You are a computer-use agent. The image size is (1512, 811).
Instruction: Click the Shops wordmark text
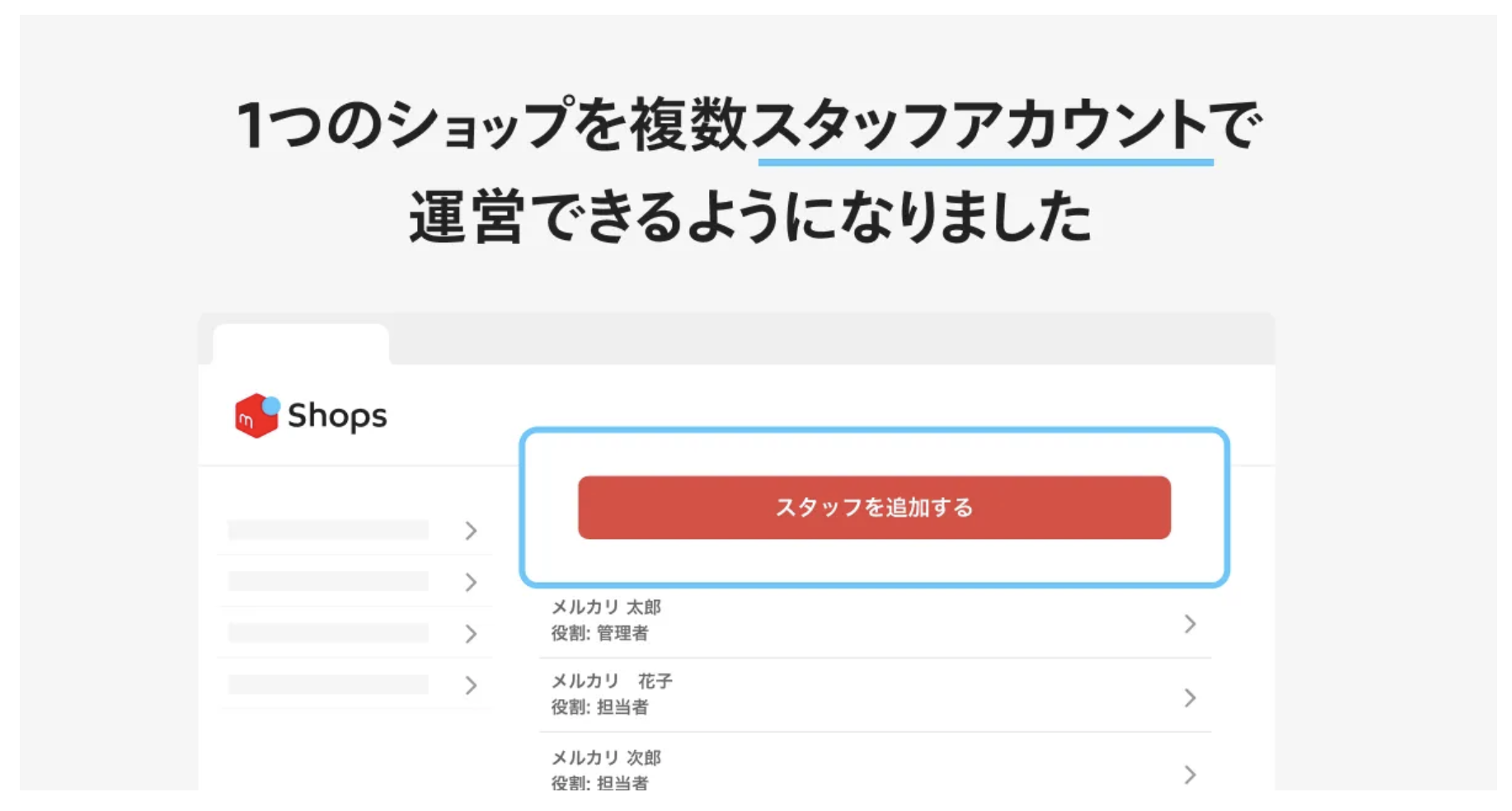pos(337,416)
